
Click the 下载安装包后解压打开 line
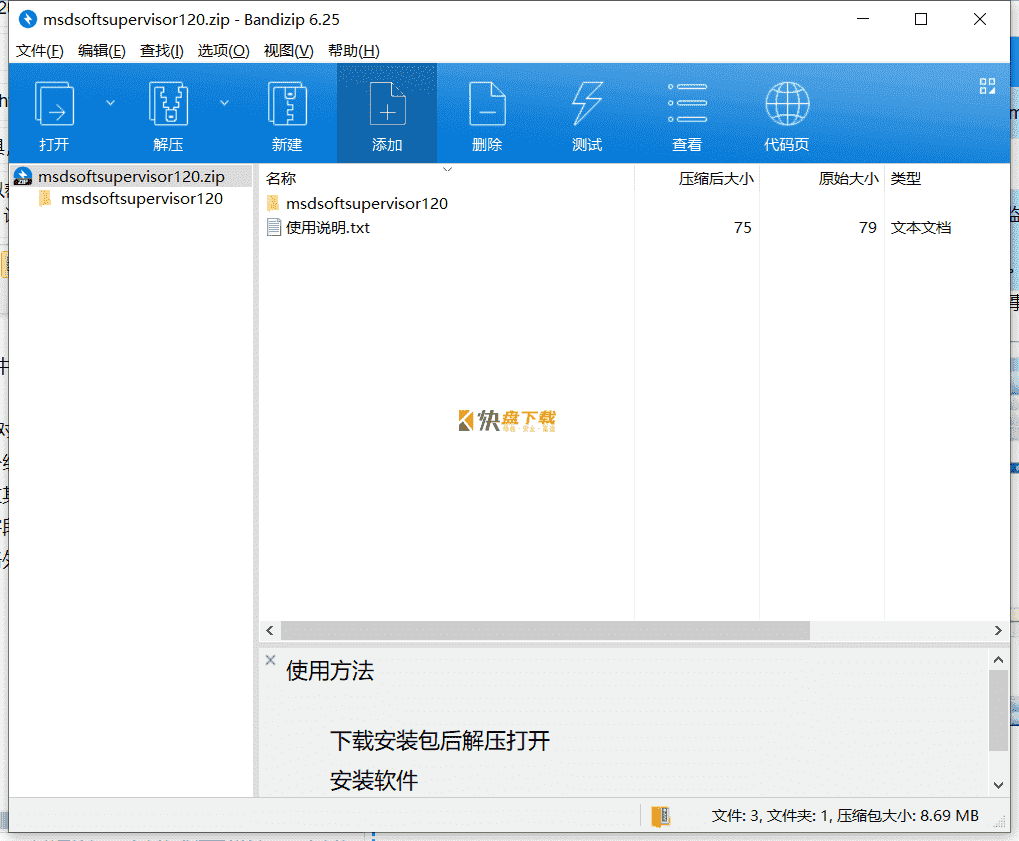coord(440,741)
